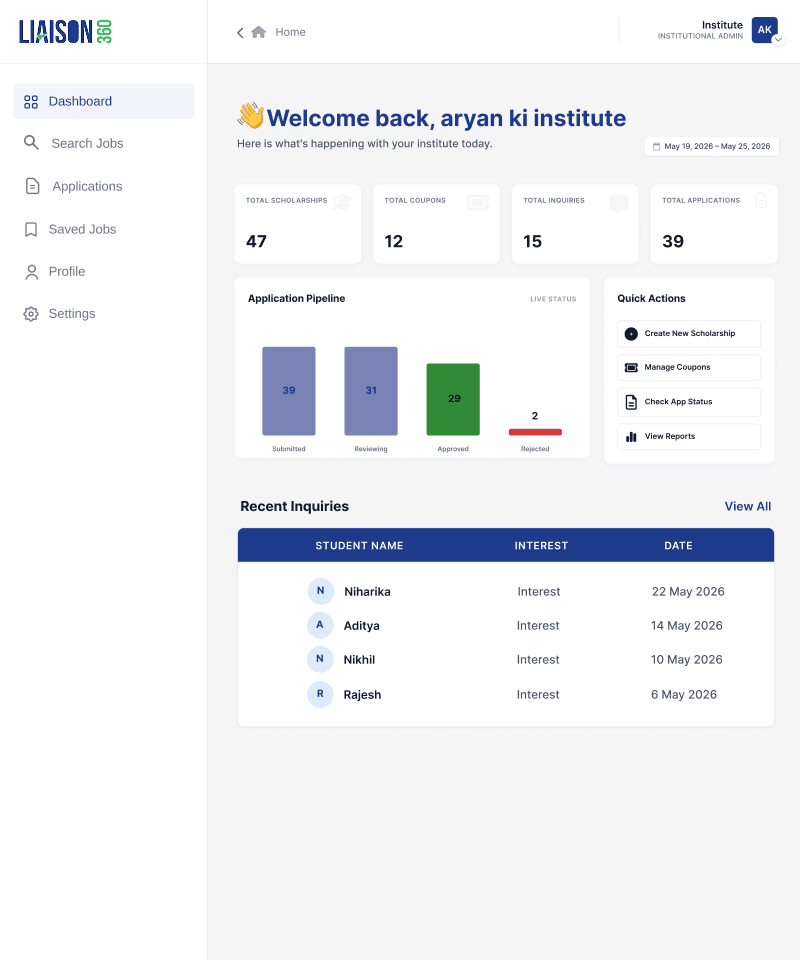The image size is (800, 960).
Task: Open Dashboard in sidebar
Action: coord(103,102)
